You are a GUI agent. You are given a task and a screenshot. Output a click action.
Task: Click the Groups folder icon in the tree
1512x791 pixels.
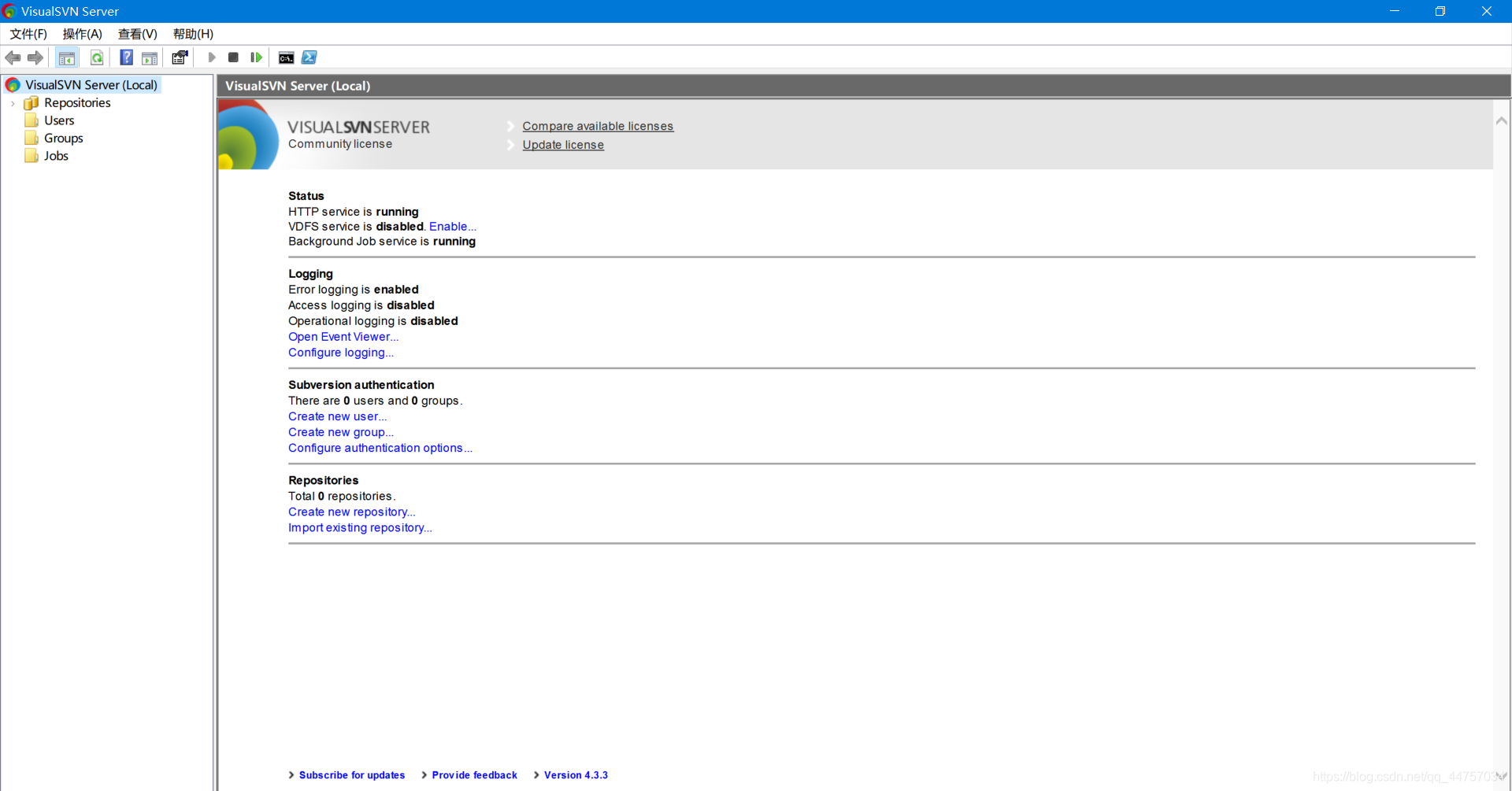(31, 139)
